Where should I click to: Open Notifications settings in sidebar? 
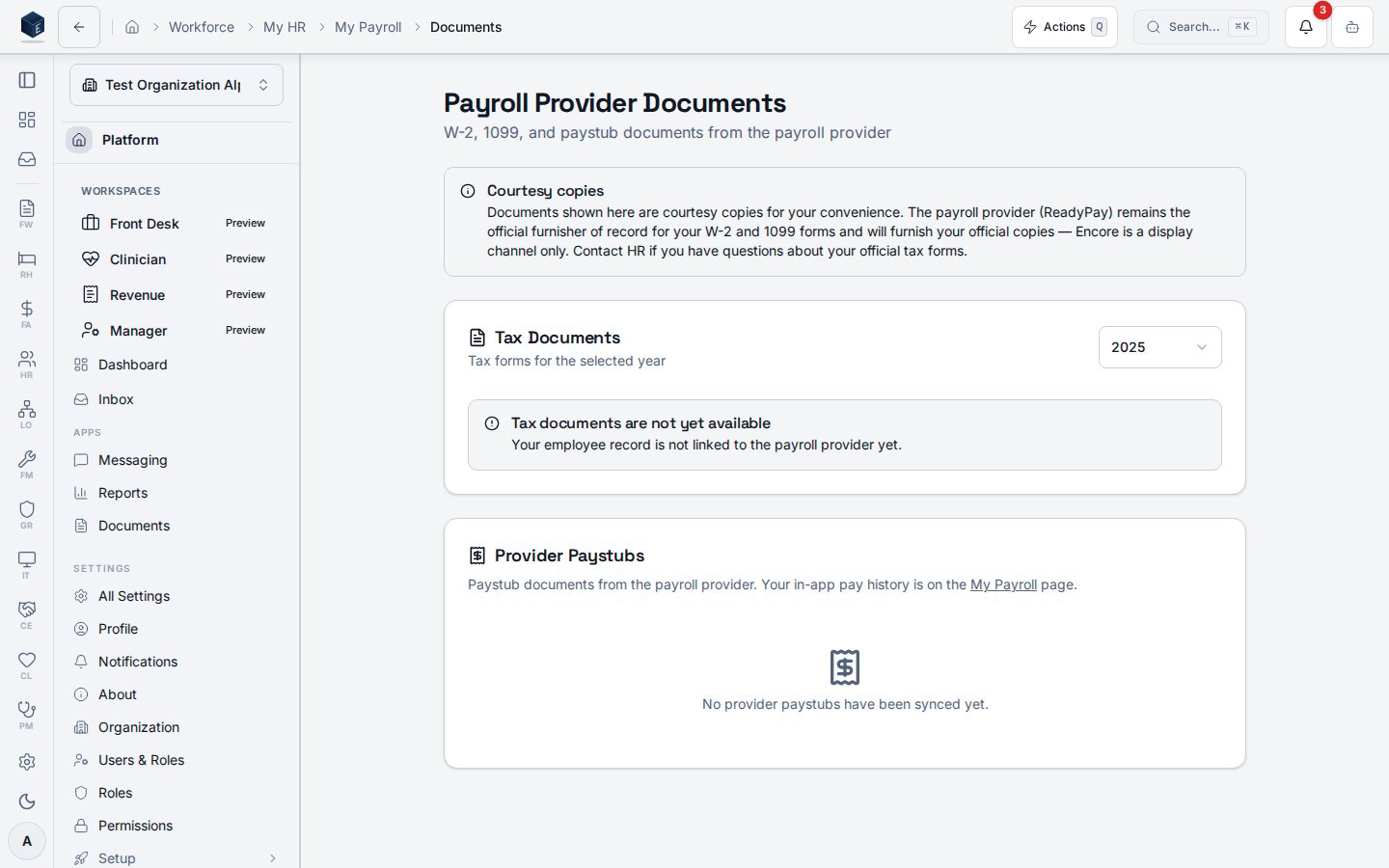click(177, 662)
